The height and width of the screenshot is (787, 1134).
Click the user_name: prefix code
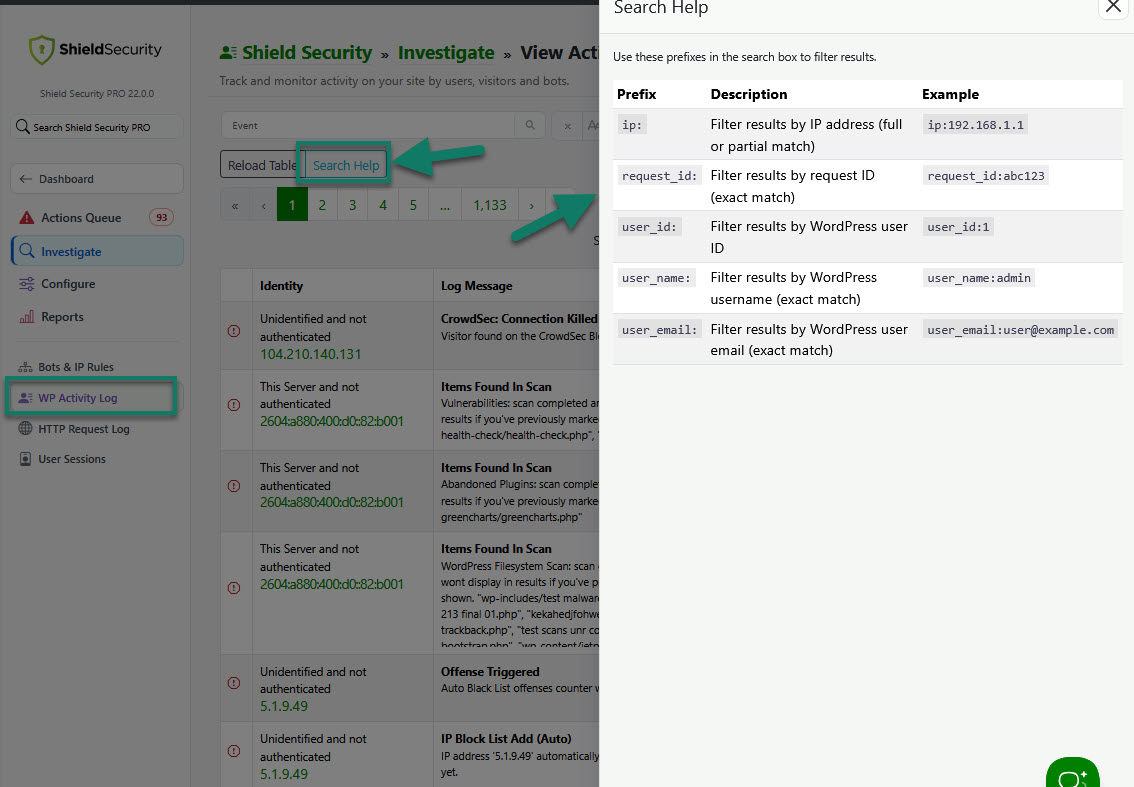(x=656, y=278)
